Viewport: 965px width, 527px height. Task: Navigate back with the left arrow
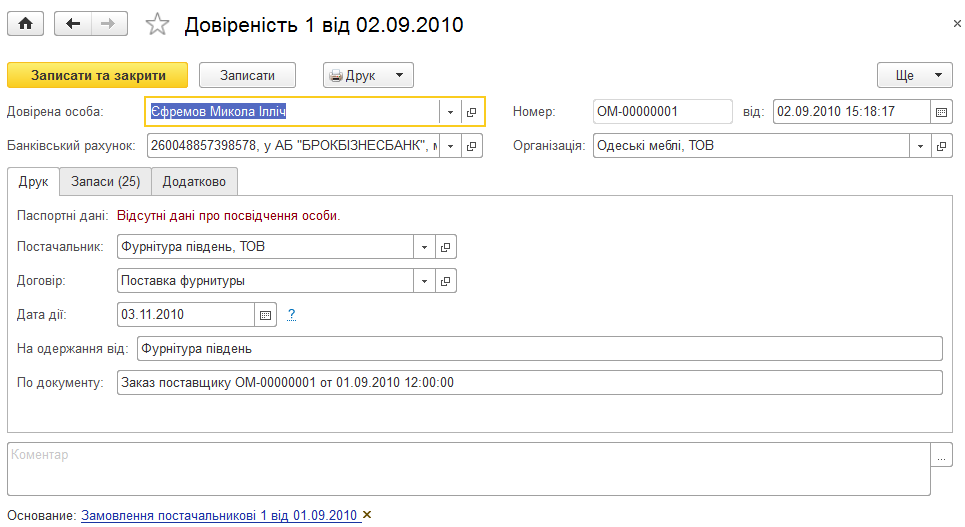(x=73, y=24)
